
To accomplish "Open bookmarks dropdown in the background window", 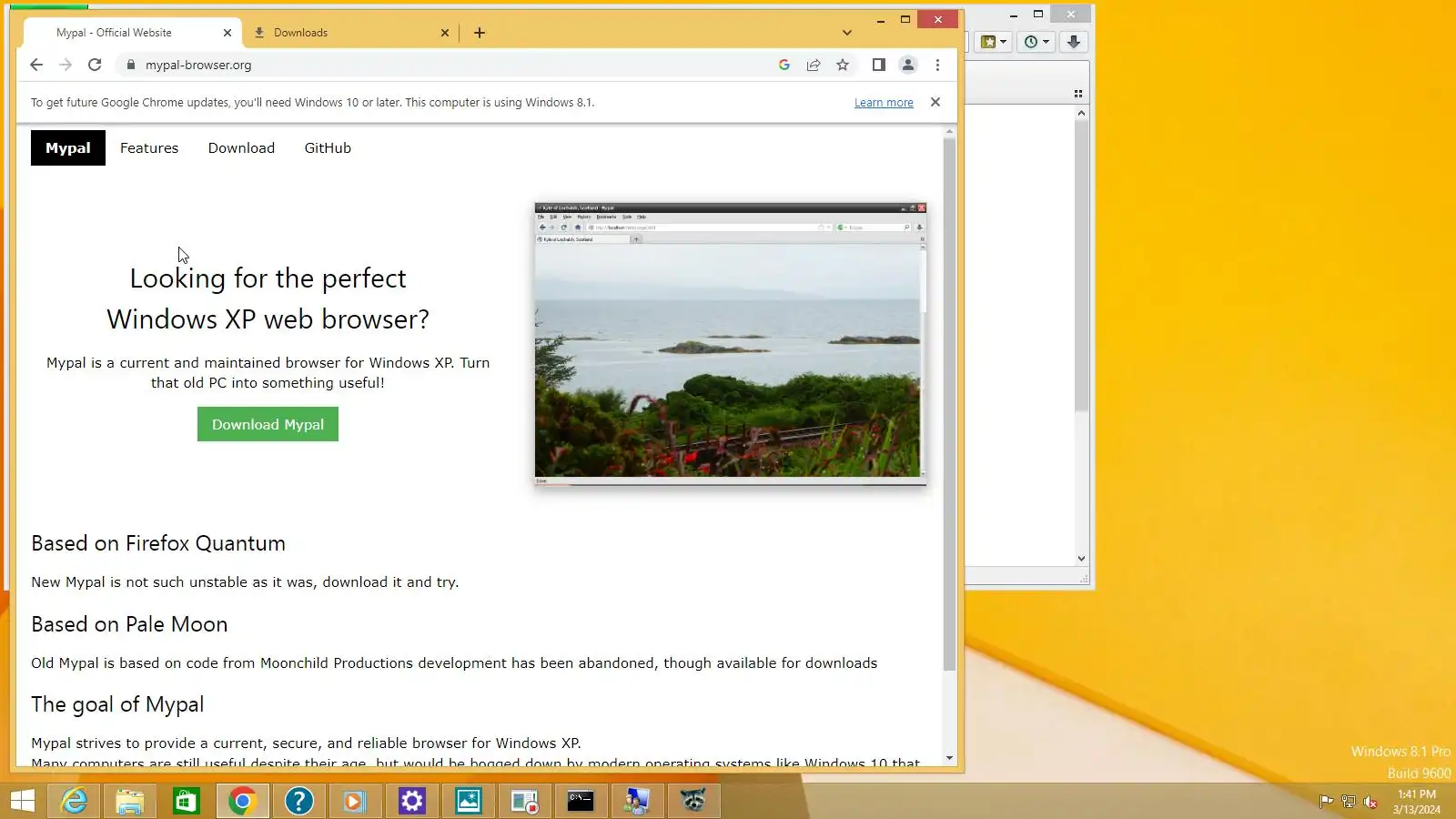I will [993, 42].
